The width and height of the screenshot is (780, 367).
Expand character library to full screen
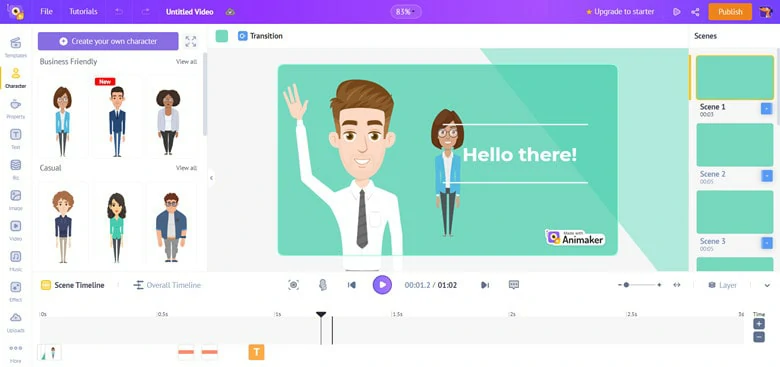click(x=191, y=41)
